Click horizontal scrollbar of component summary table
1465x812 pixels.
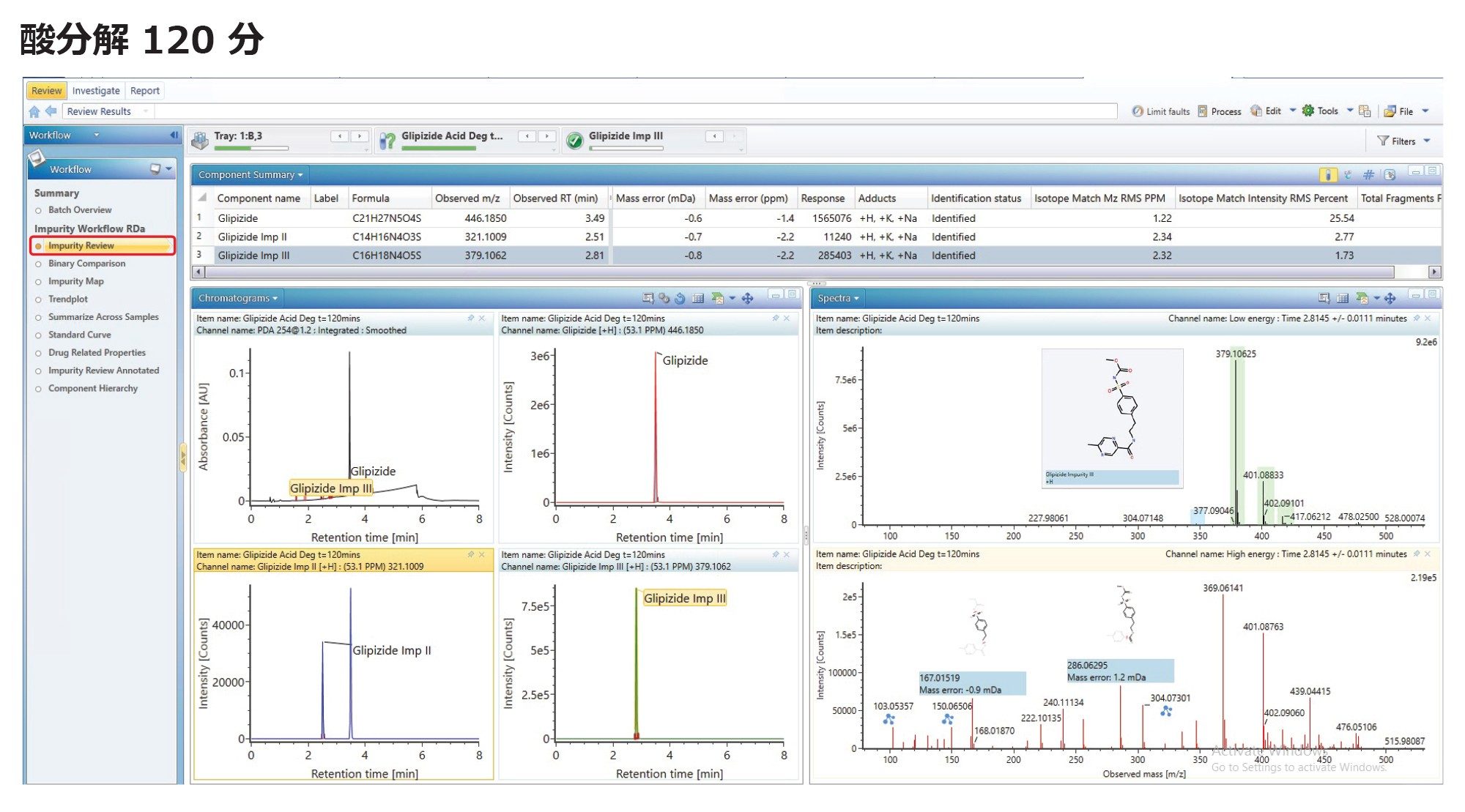(800, 272)
